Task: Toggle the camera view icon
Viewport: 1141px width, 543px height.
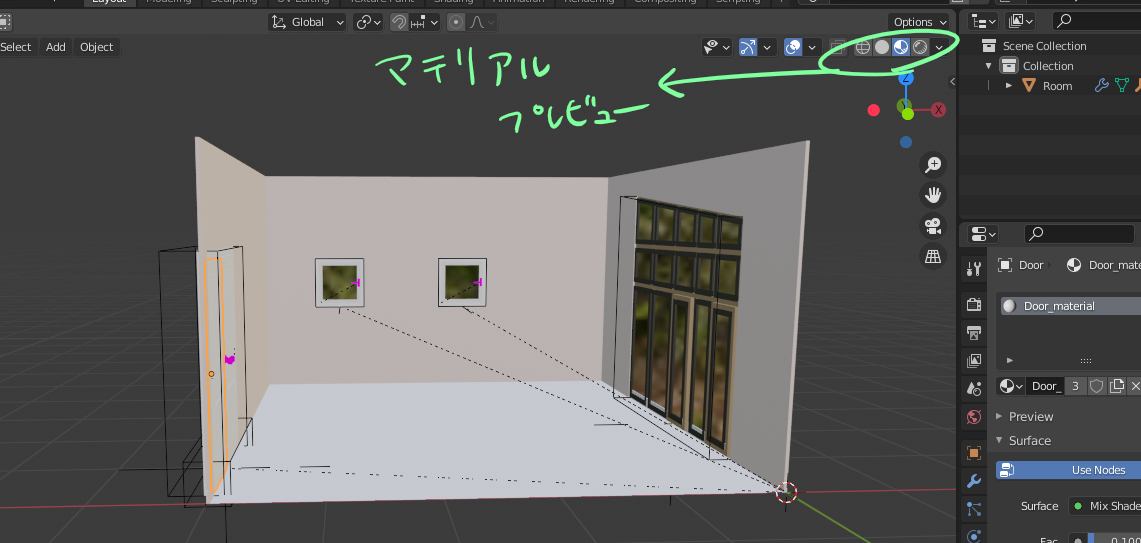Action: 933,226
